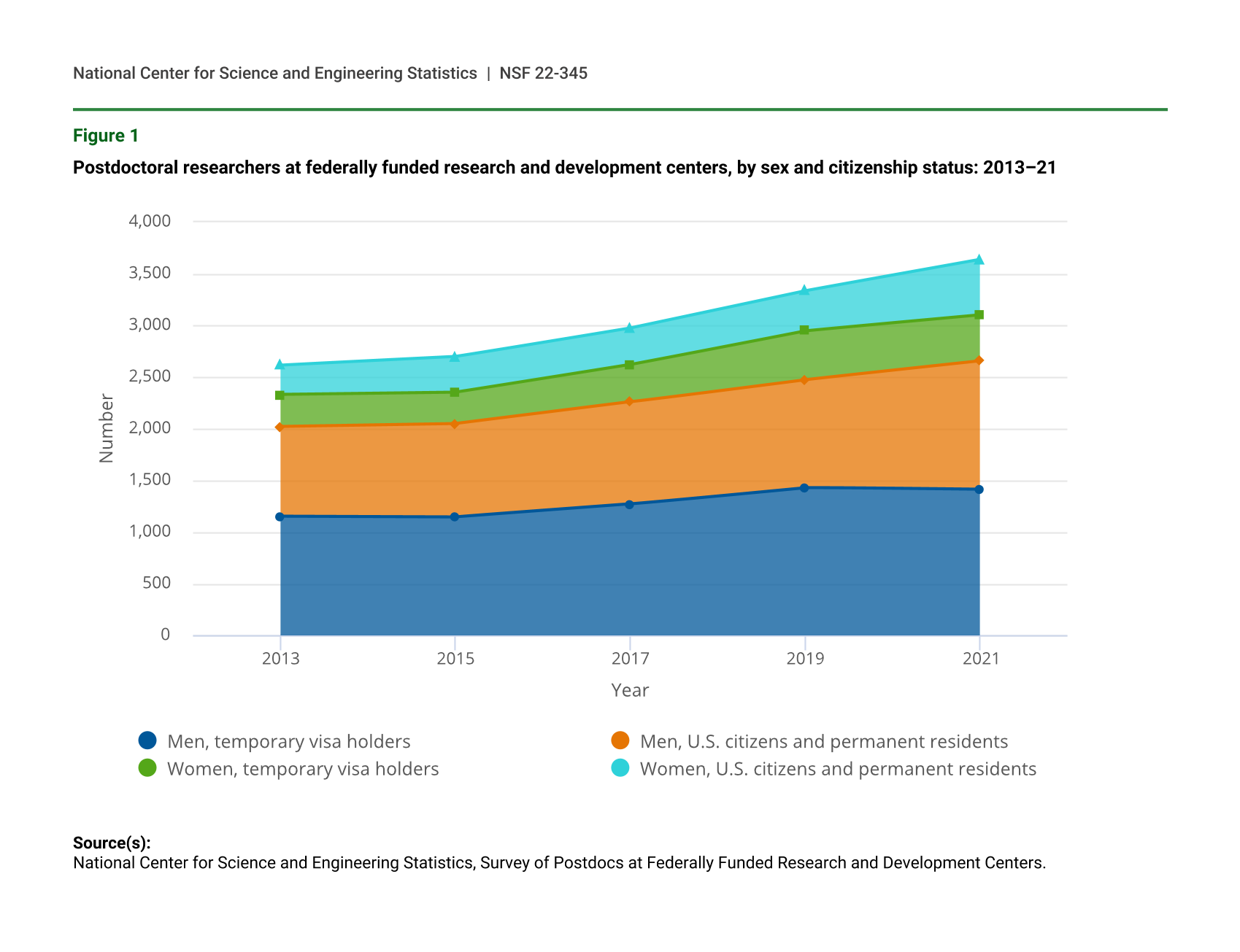The height and width of the screenshot is (952, 1240).
Task: Click the 'Source(s):' bold label
Action: tap(112, 843)
